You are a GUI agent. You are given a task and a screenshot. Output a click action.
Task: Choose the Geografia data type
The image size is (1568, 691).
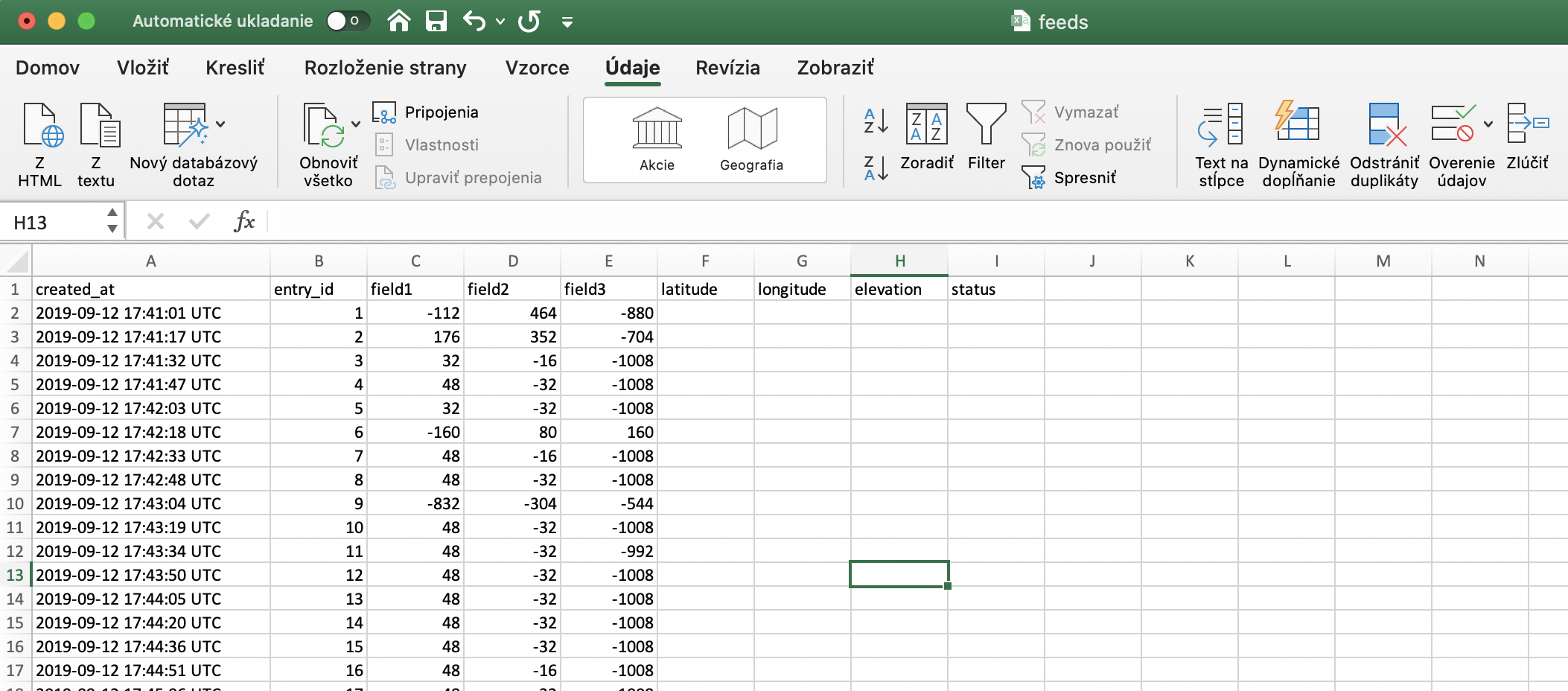point(751,139)
